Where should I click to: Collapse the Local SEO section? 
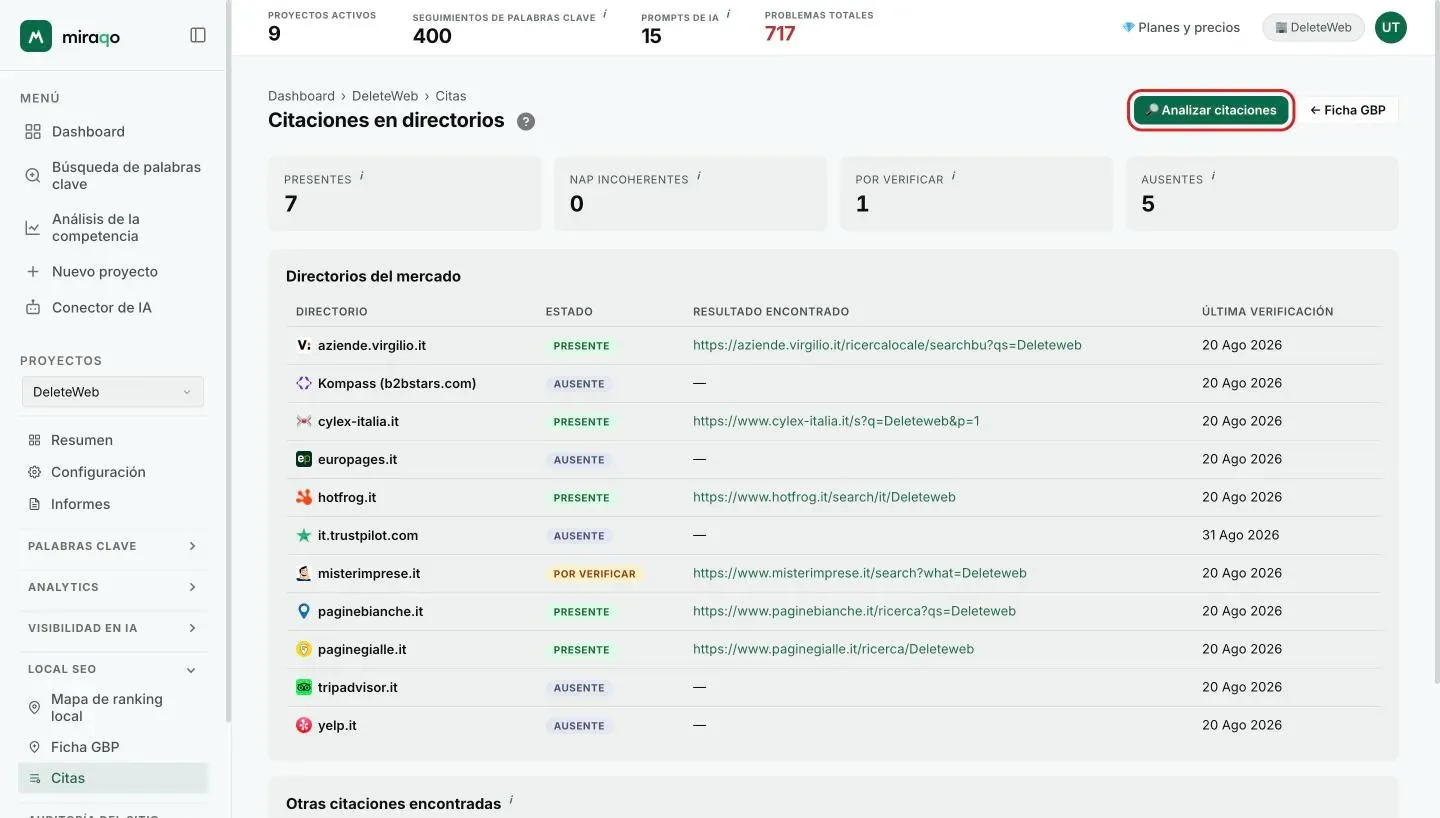tap(113, 669)
